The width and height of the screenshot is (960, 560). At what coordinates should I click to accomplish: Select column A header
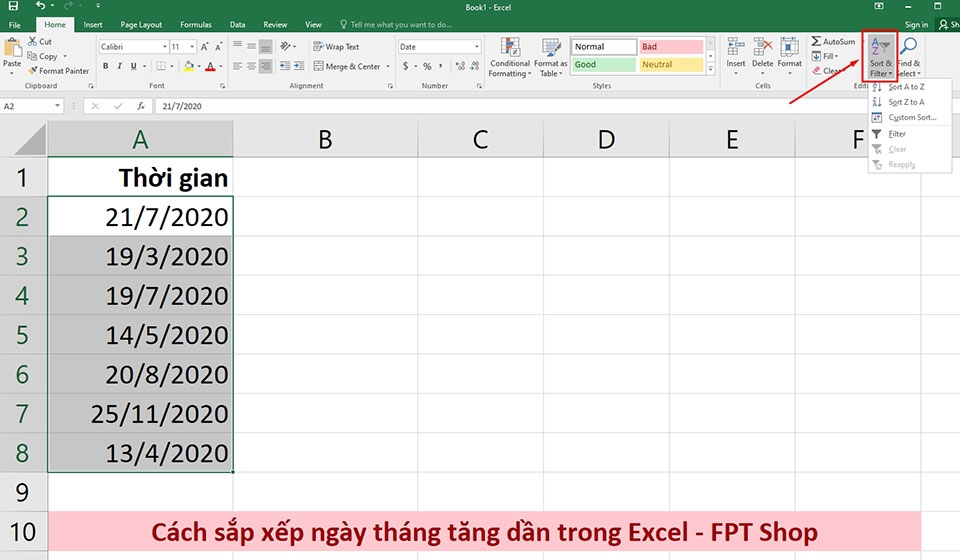(140, 140)
